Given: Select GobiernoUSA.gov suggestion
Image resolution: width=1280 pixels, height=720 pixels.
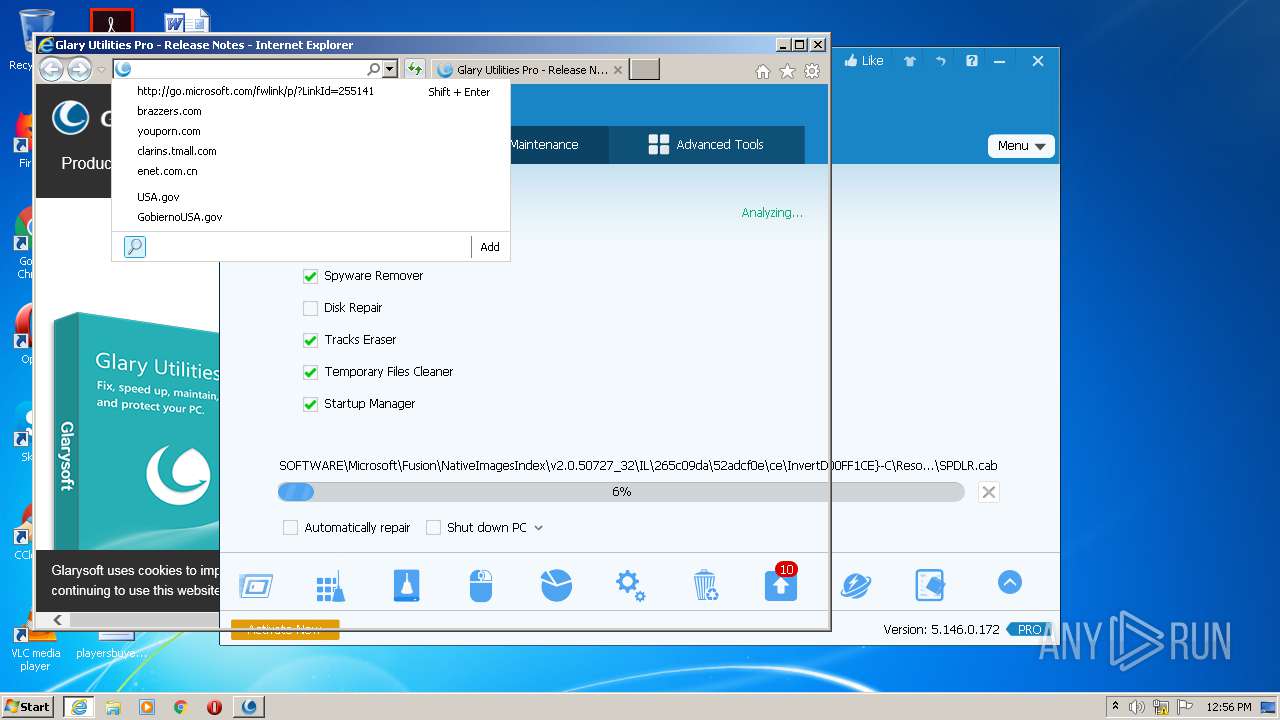Looking at the screenshot, I should [311, 217].
